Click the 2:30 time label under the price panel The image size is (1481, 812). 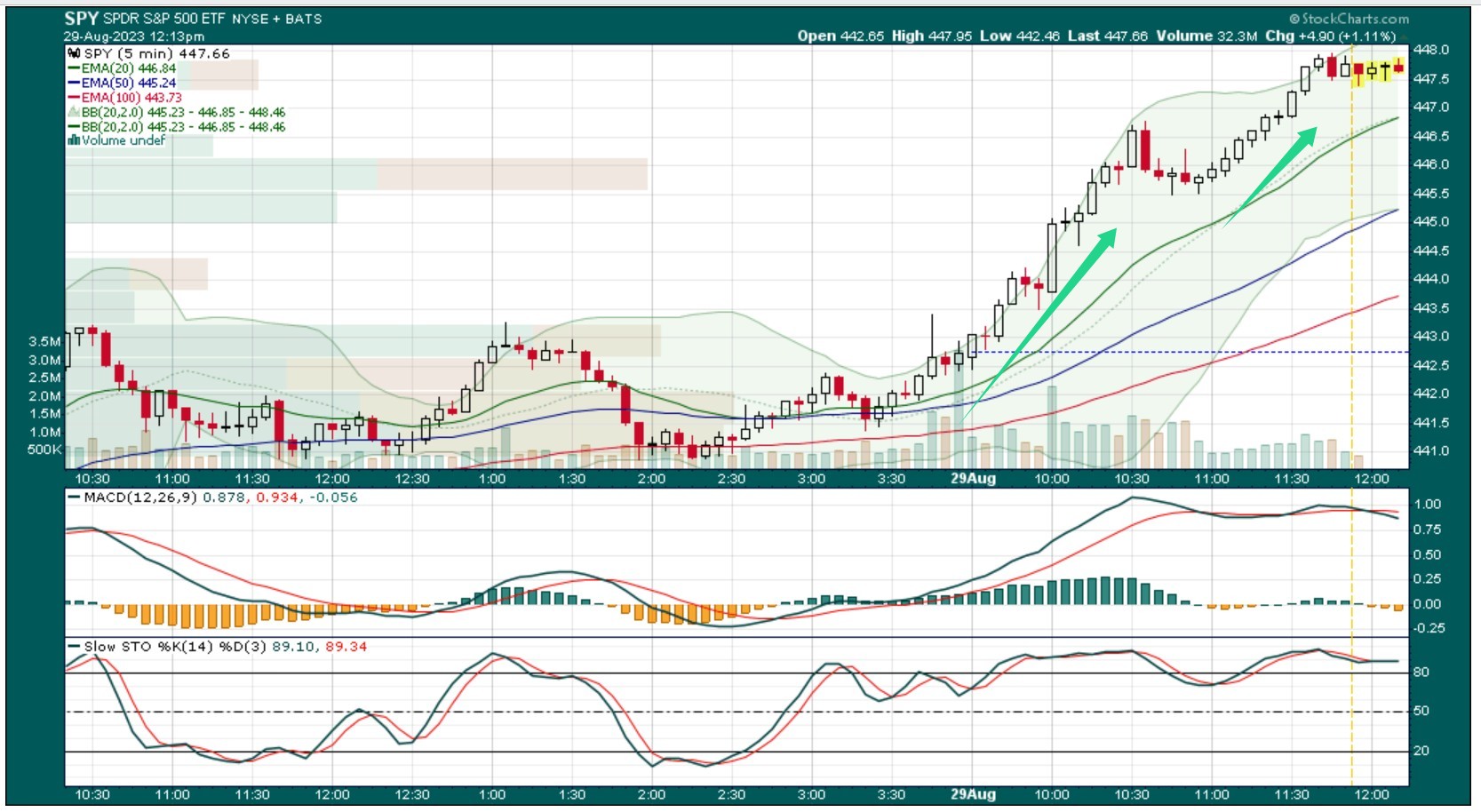tap(731, 479)
